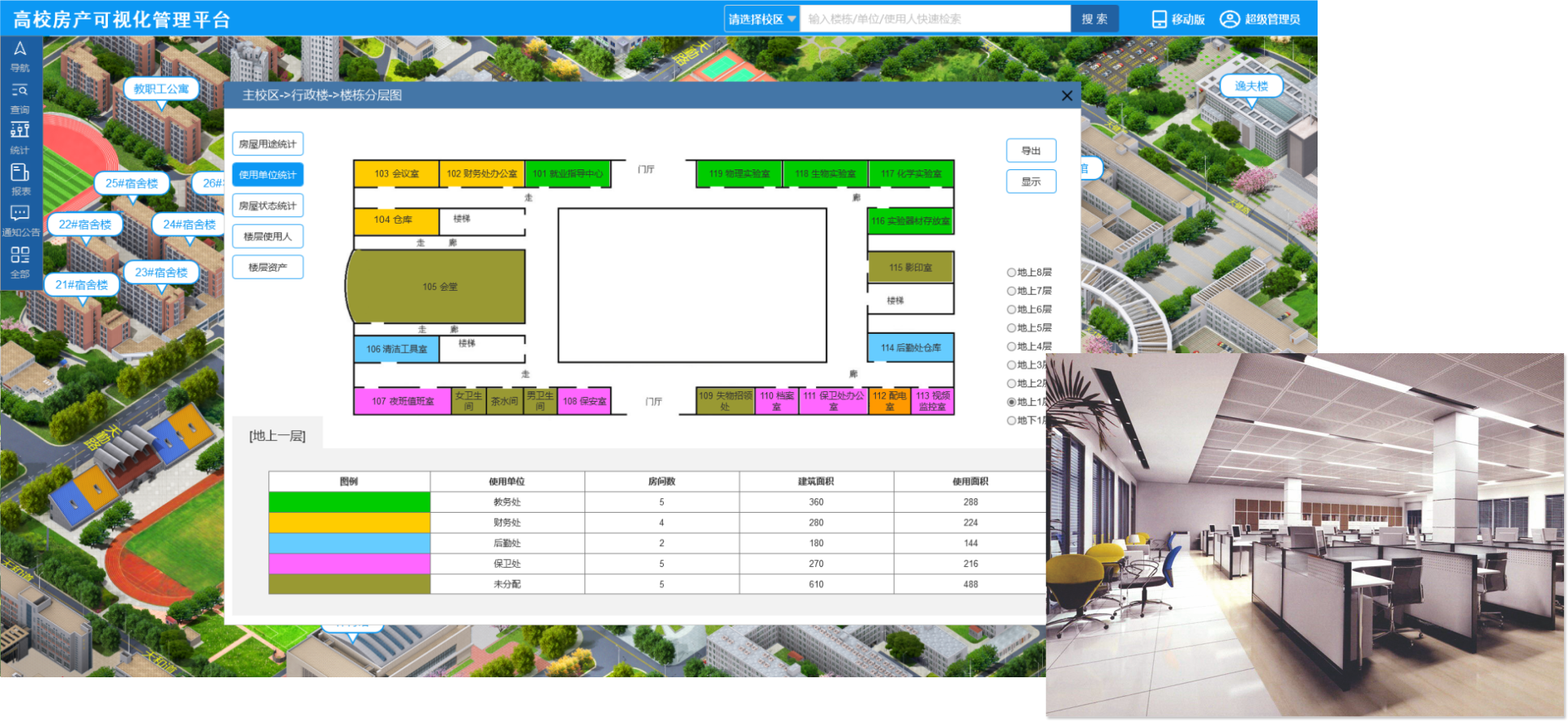Click the 显示 display button
Viewport: 1568px width, 721px height.
(1031, 181)
